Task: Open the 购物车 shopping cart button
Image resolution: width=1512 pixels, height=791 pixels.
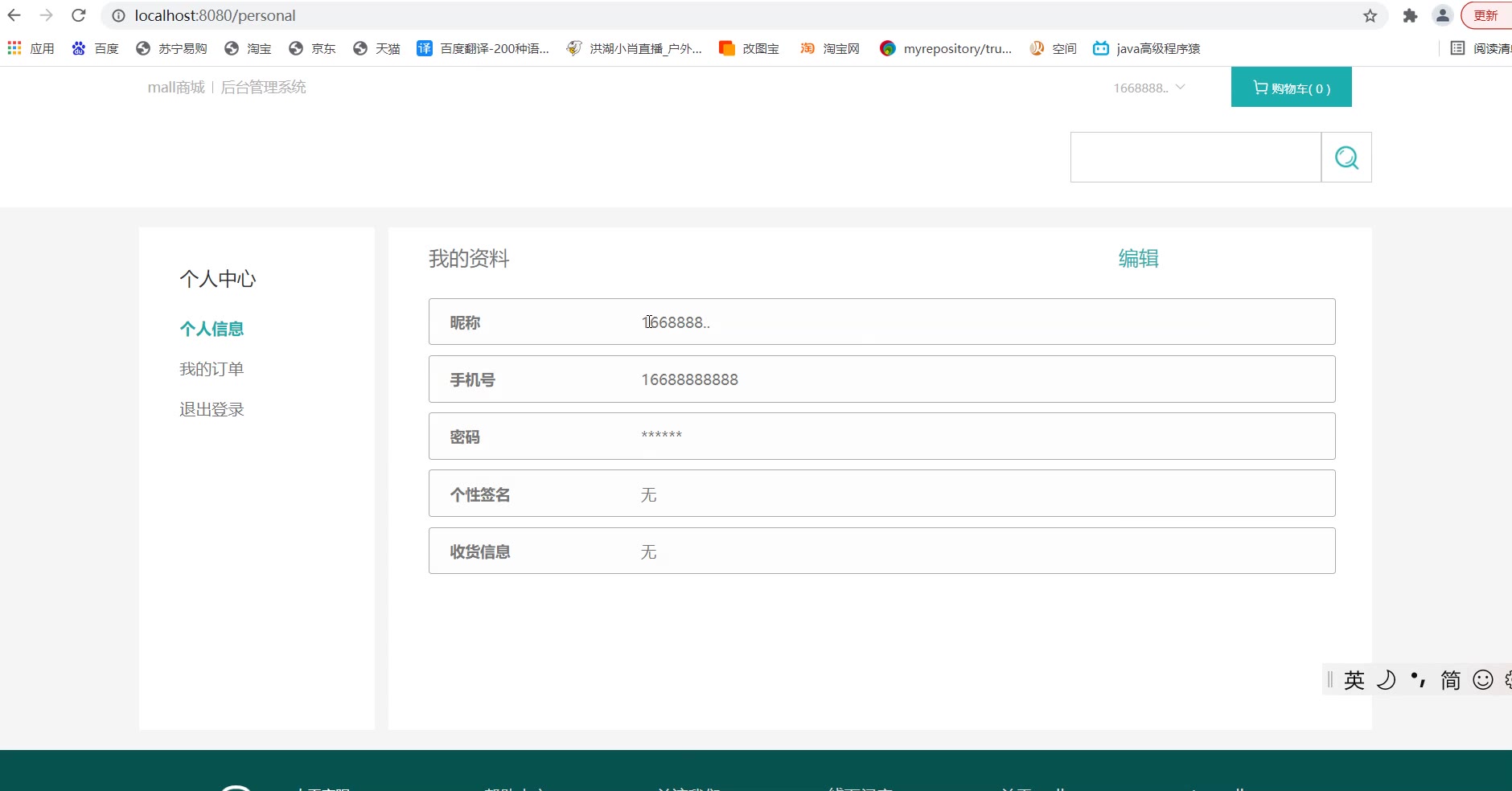Action: pos(1292,88)
